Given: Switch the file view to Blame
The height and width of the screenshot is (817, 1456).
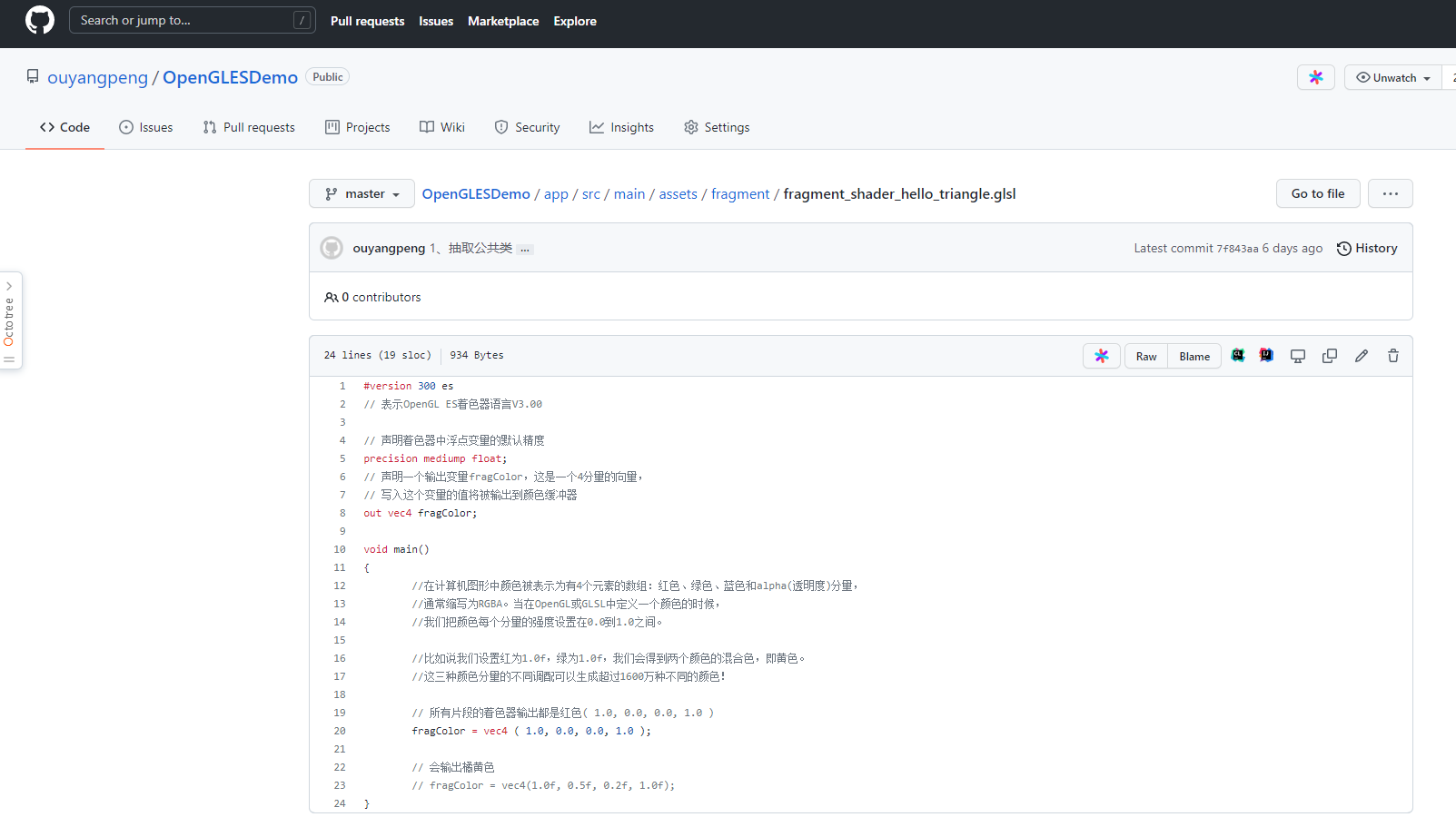Looking at the screenshot, I should (x=1194, y=356).
